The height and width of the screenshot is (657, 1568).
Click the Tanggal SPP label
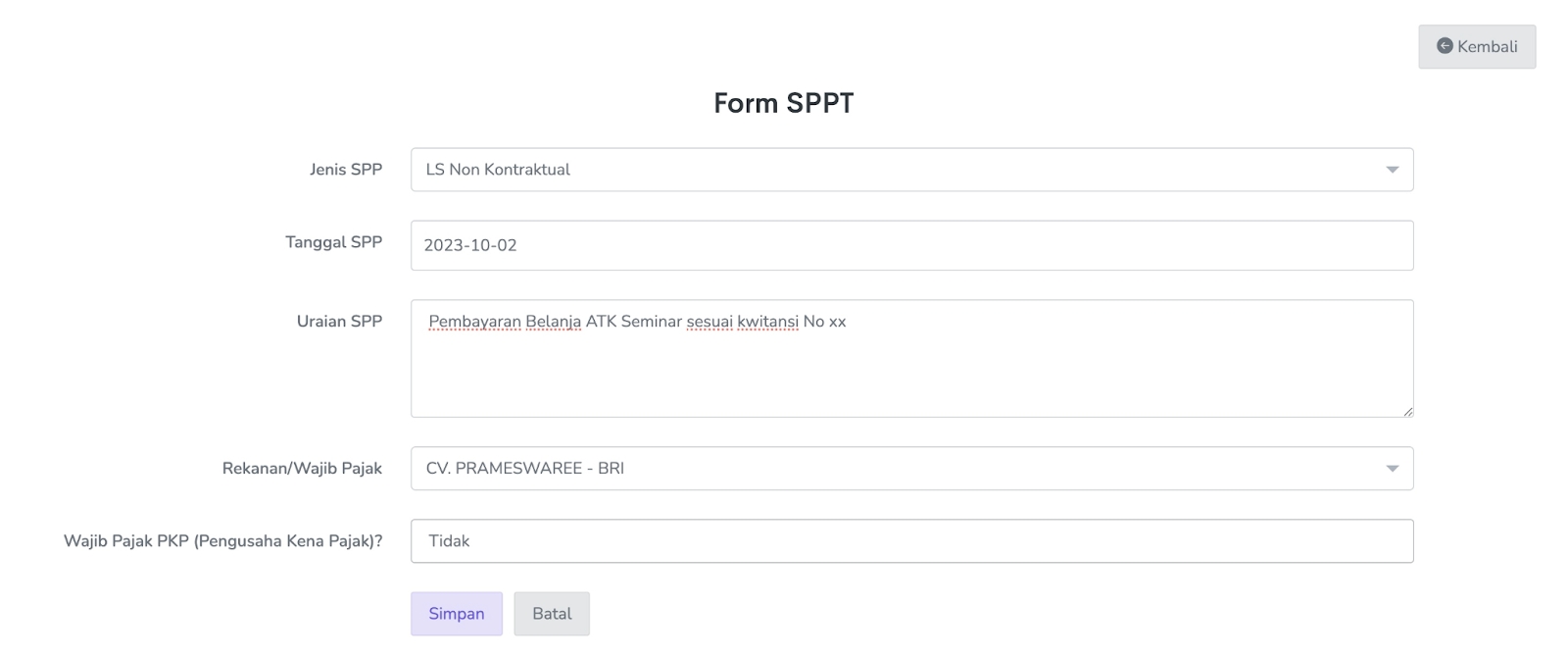pos(333,242)
